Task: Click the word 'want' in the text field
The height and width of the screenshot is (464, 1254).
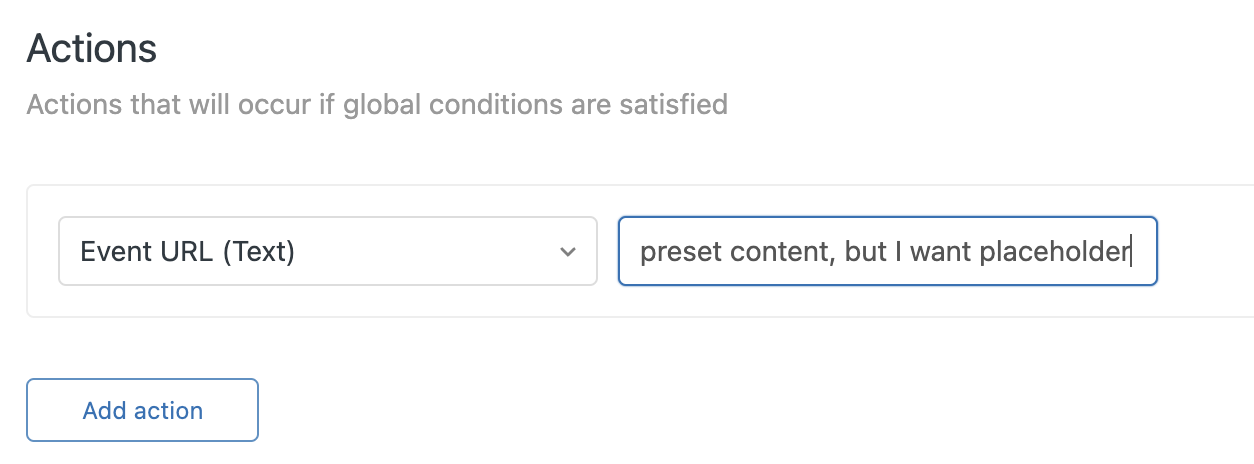Action: coord(940,252)
